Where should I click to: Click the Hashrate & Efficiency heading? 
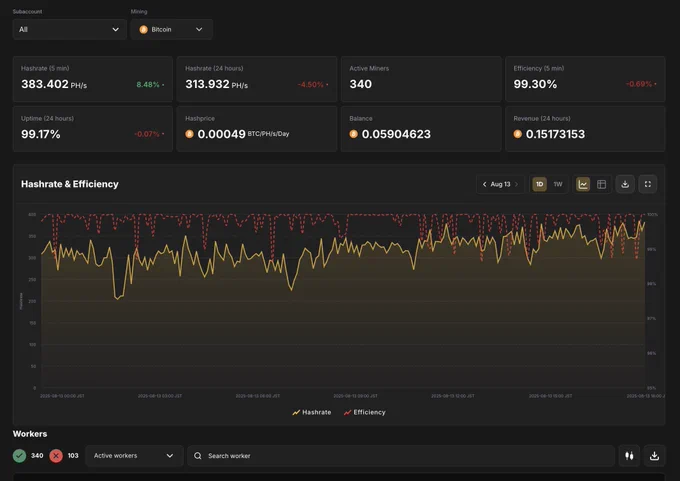(x=70, y=184)
